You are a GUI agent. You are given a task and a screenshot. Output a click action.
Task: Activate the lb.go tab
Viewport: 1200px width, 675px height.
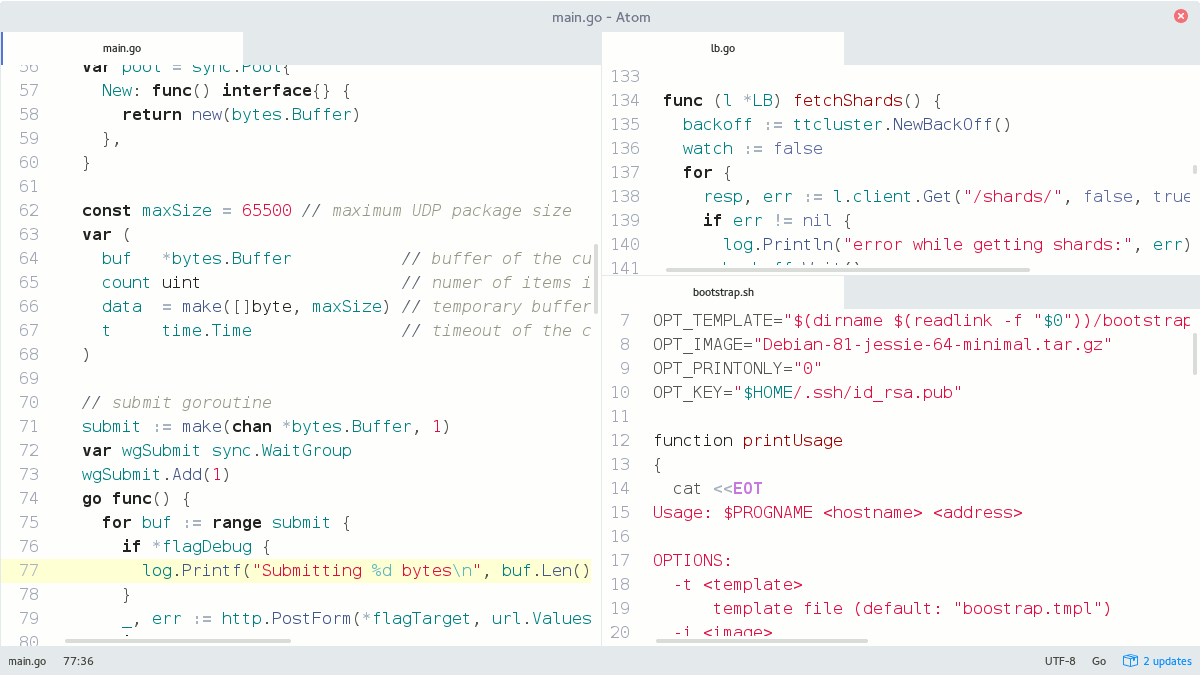[x=722, y=48]
